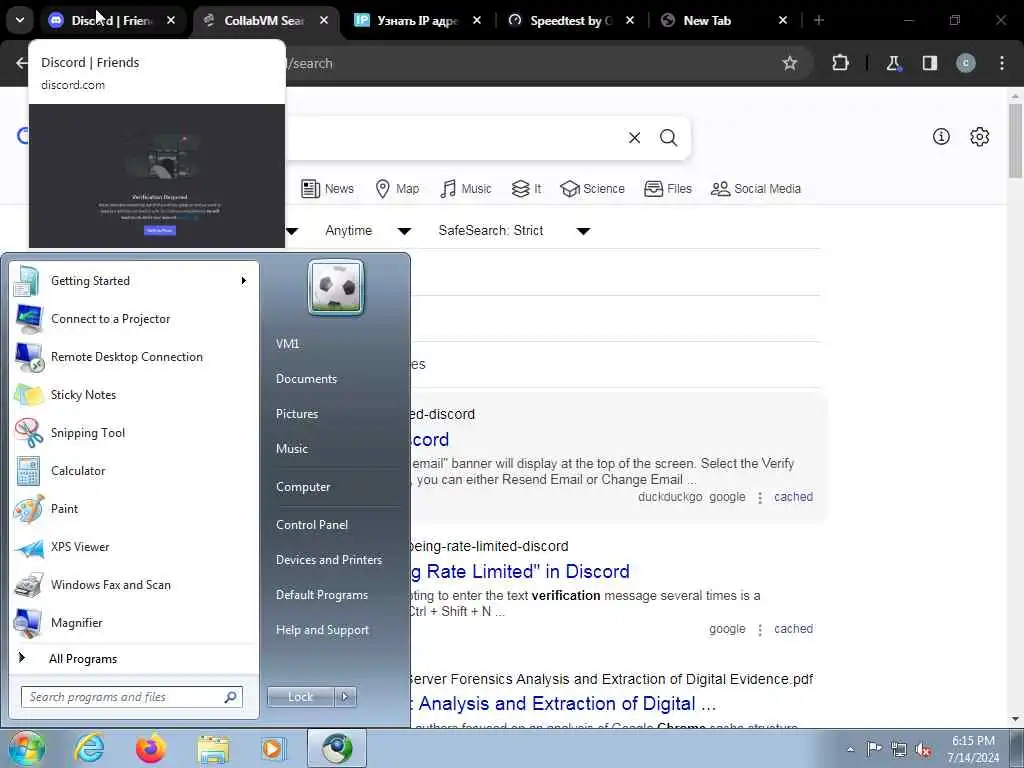Submit search with magnifier icon
This screenshot has width=1024, height=768.
(x=668, y=138)
